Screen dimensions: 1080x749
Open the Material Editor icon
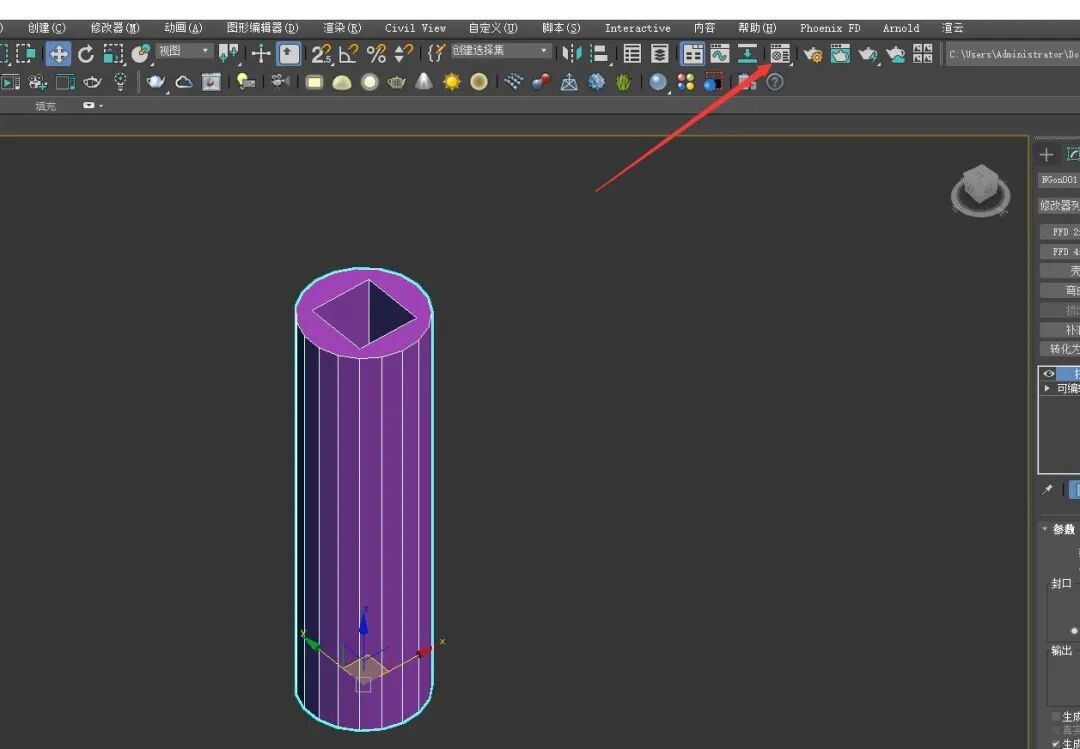780,54
